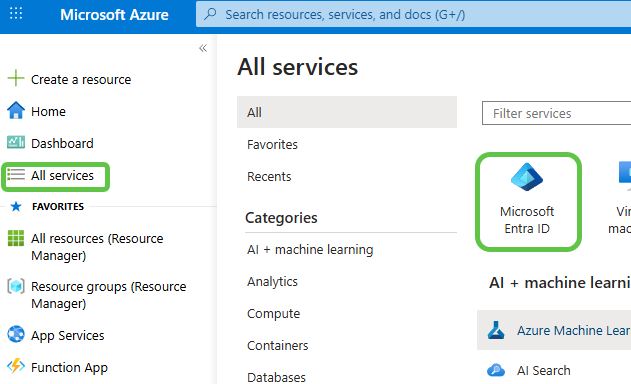
Task: Collapse the sidebar with the double chevron
Action: point(203,49)
